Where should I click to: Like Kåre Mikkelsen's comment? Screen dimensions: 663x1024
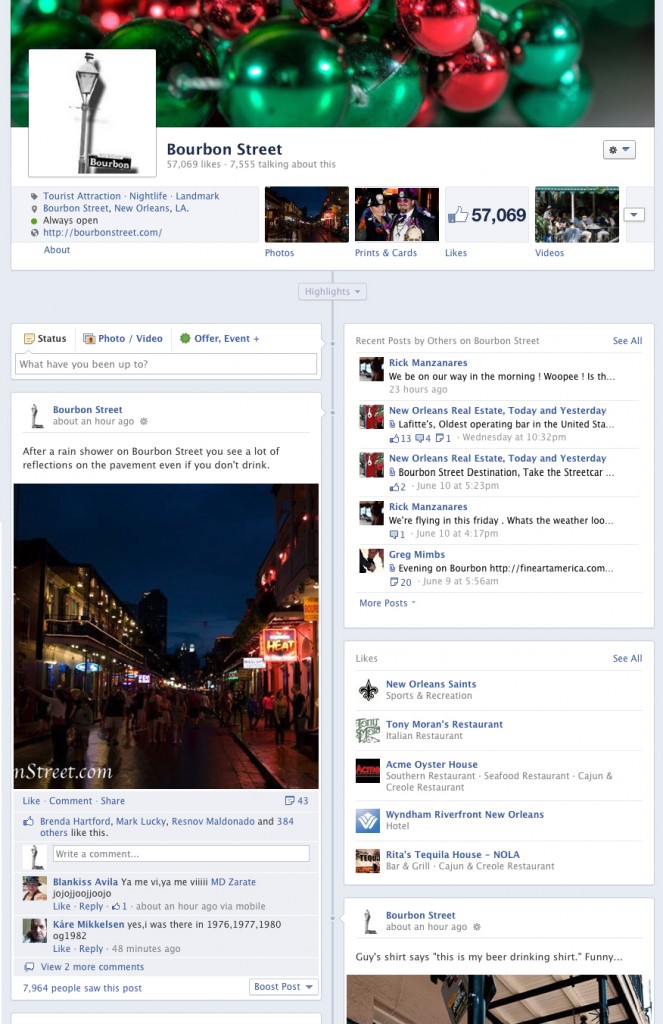point(61,948)
